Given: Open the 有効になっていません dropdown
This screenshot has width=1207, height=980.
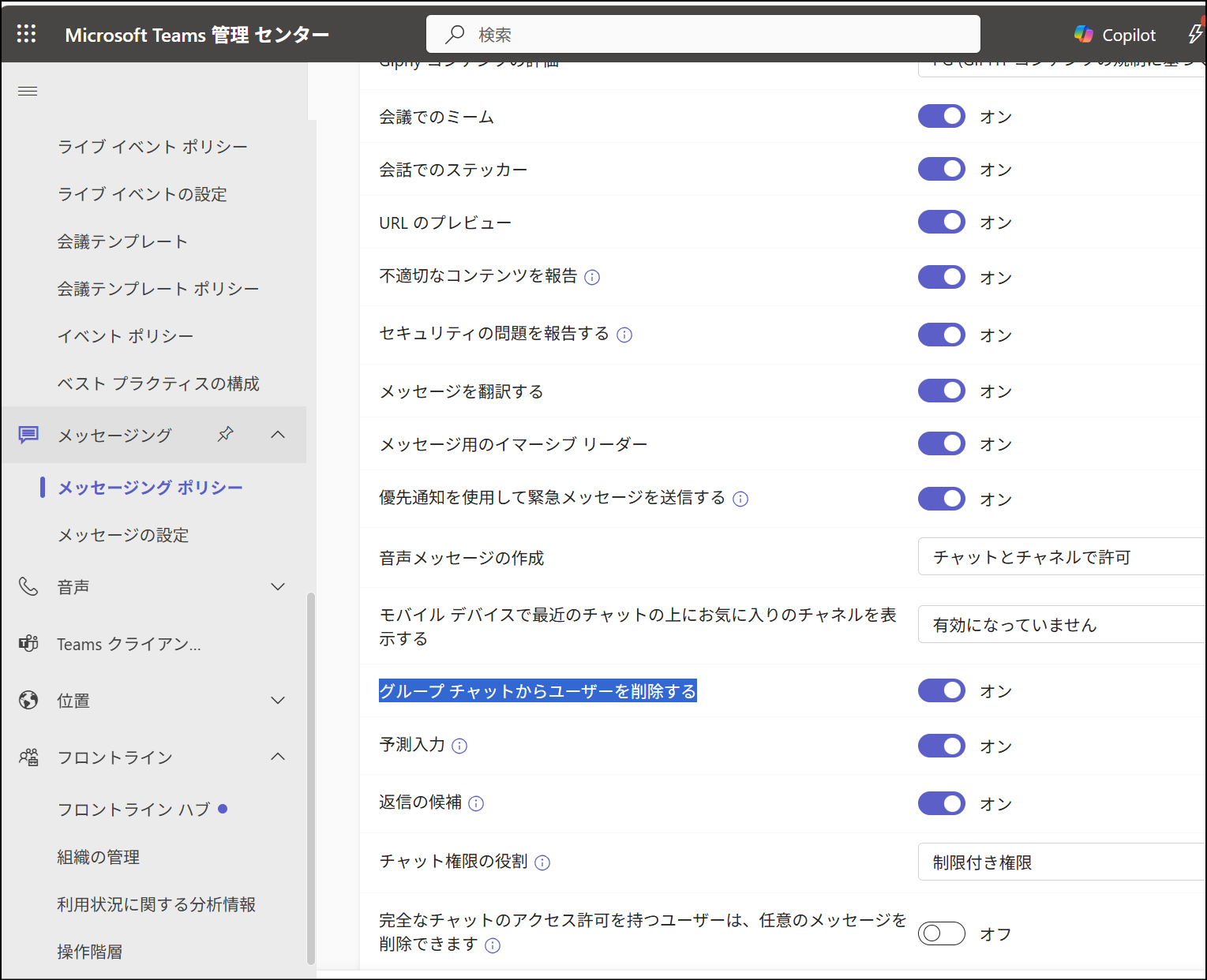Looking at the screenshot, I should (x=1062, y=625).
